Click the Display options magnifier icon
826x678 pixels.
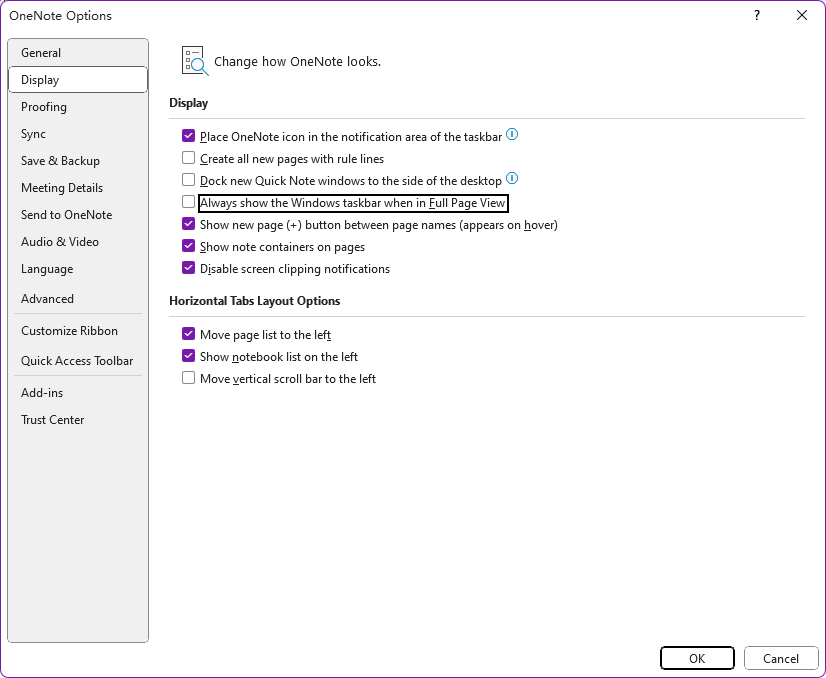195,61
